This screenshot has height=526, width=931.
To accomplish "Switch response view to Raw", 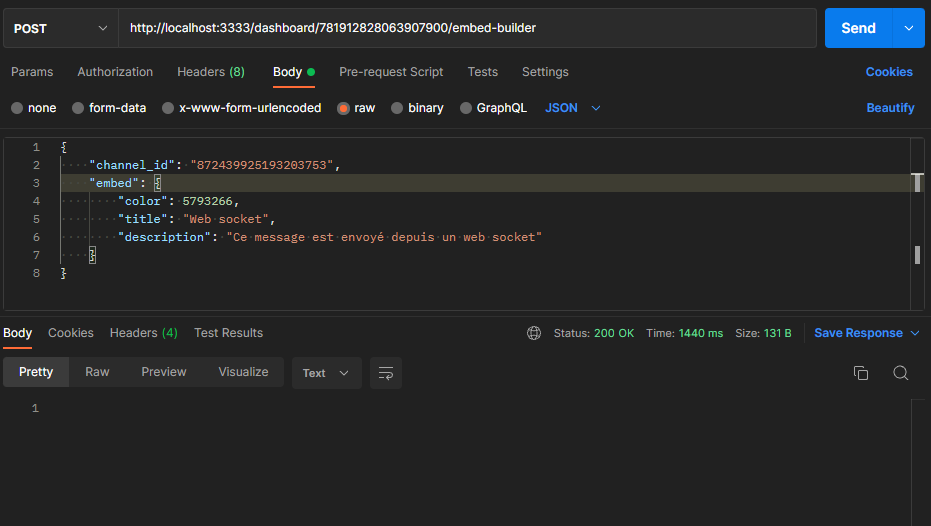I will [x=97, y=372].
